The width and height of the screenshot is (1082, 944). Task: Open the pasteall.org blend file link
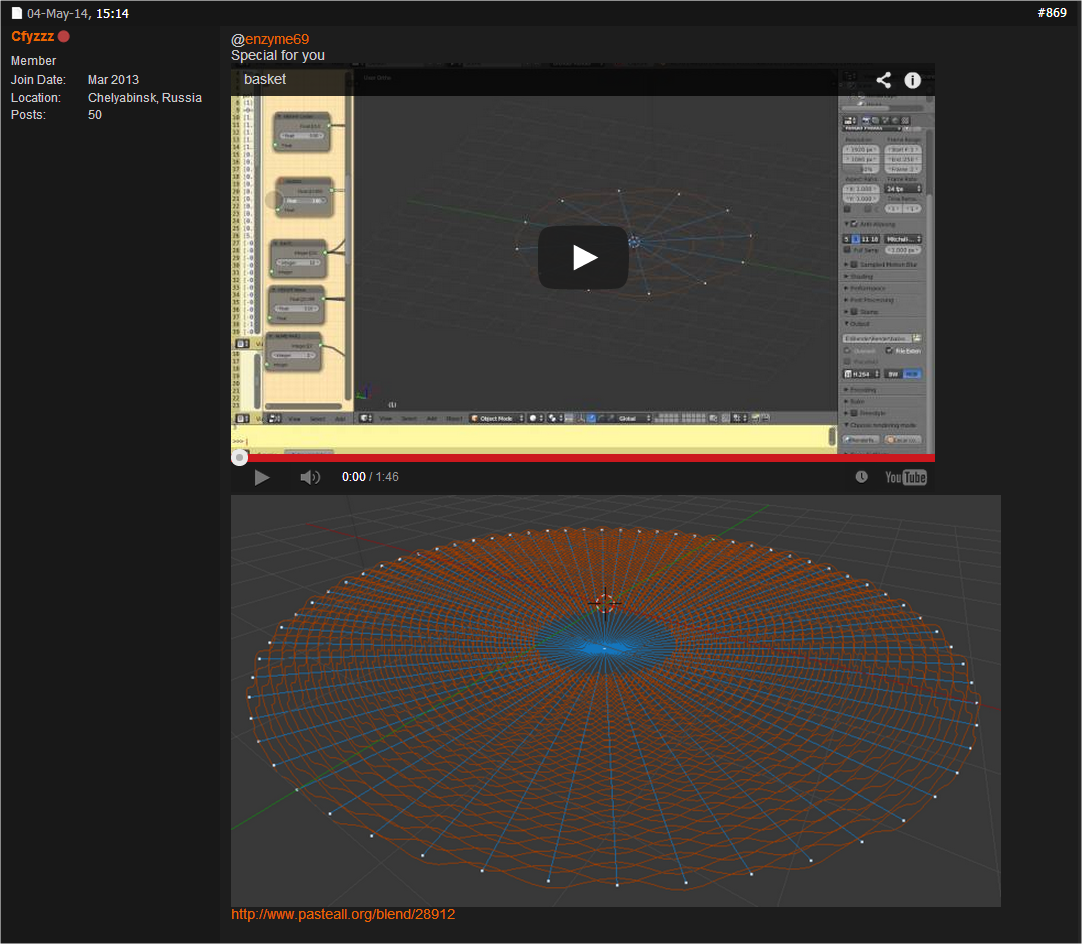point(343,914)
